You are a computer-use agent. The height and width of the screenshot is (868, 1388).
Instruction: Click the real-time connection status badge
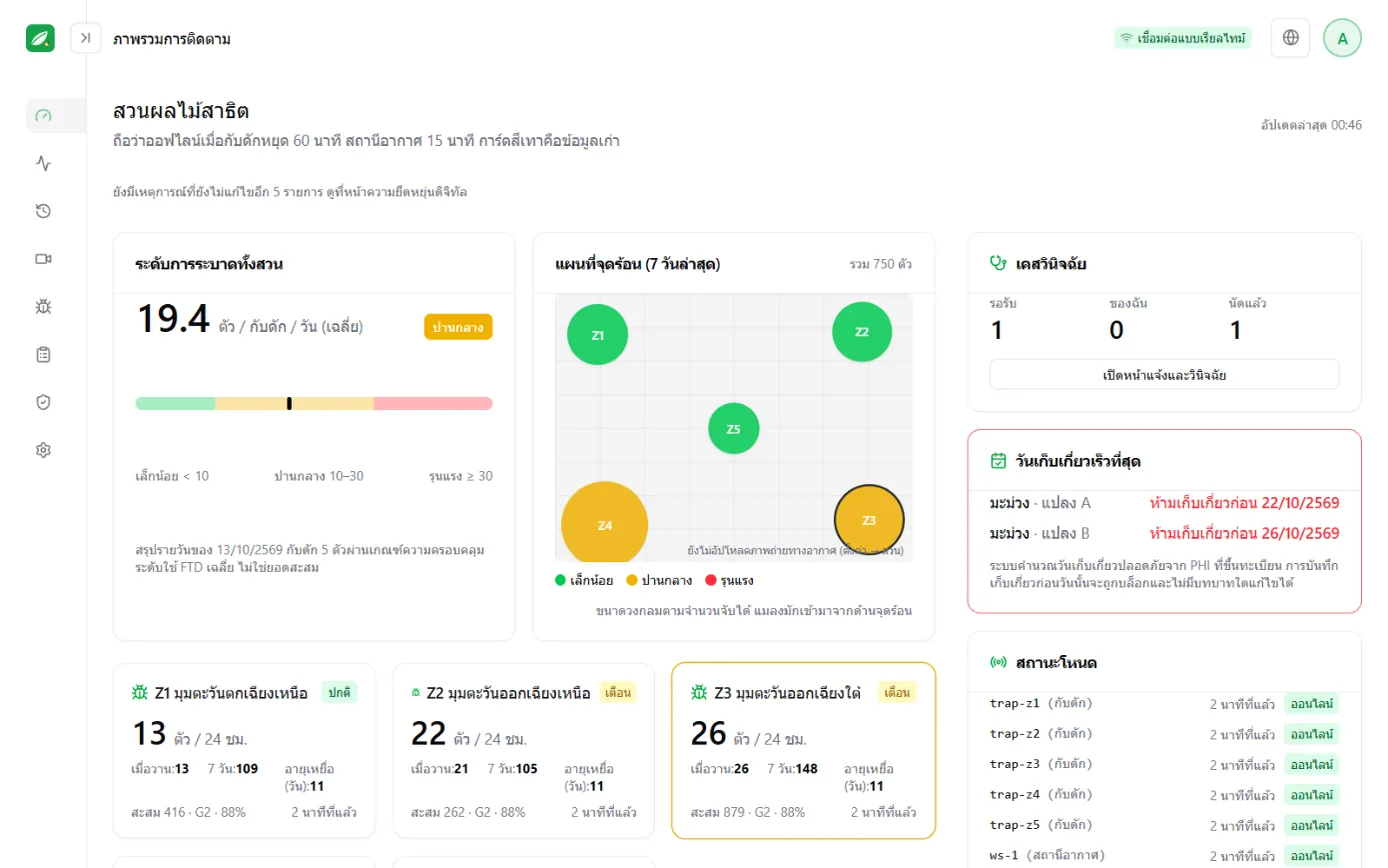[x=1183, y=38]
